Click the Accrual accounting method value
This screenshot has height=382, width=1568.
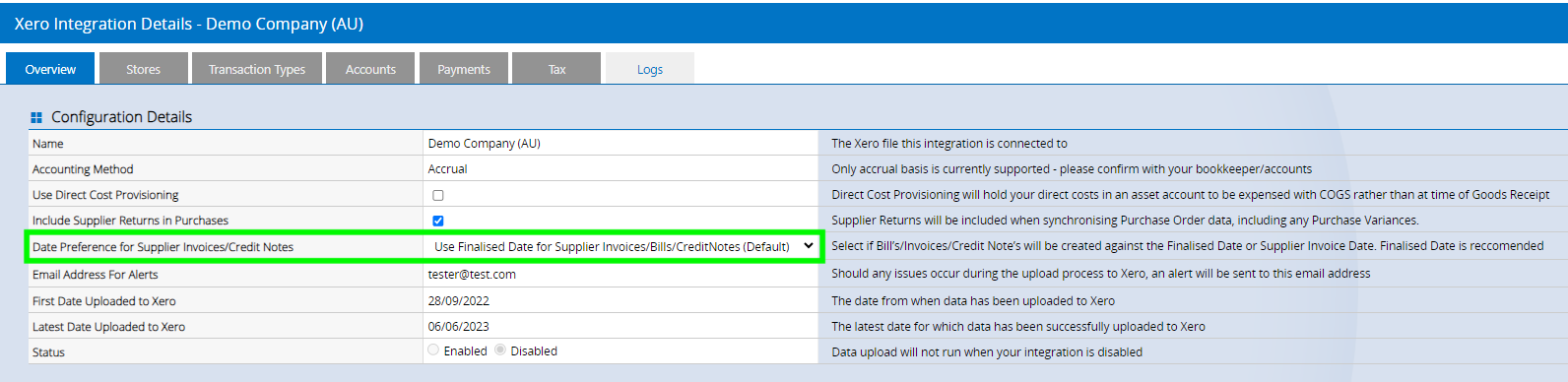coord(447,169)
